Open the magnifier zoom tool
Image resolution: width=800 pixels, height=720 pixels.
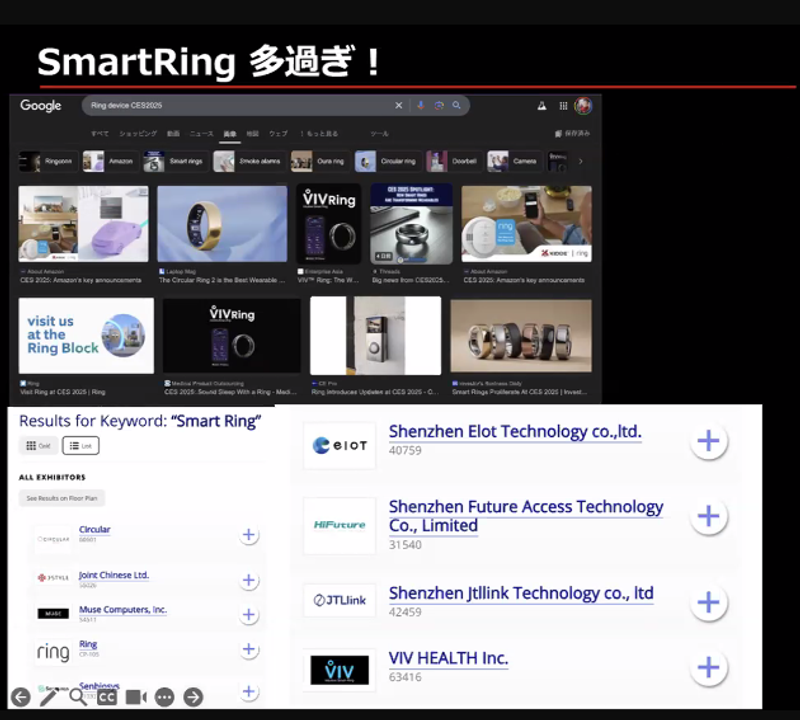click(x=78, y=697)
